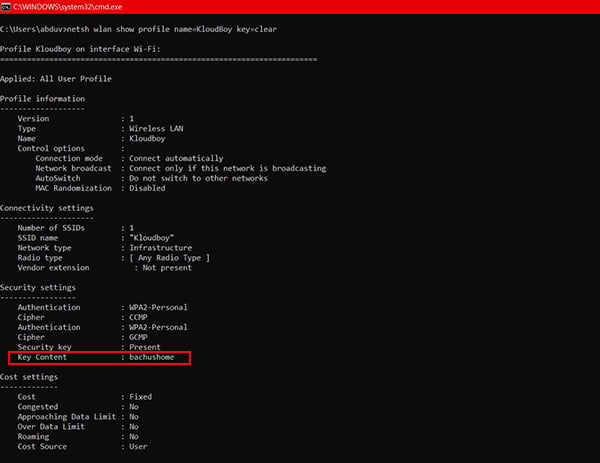Viewport: 600px width, 463px height.
Task: Click the cmd.exe icon in title bar
Action: pos(5,7)
